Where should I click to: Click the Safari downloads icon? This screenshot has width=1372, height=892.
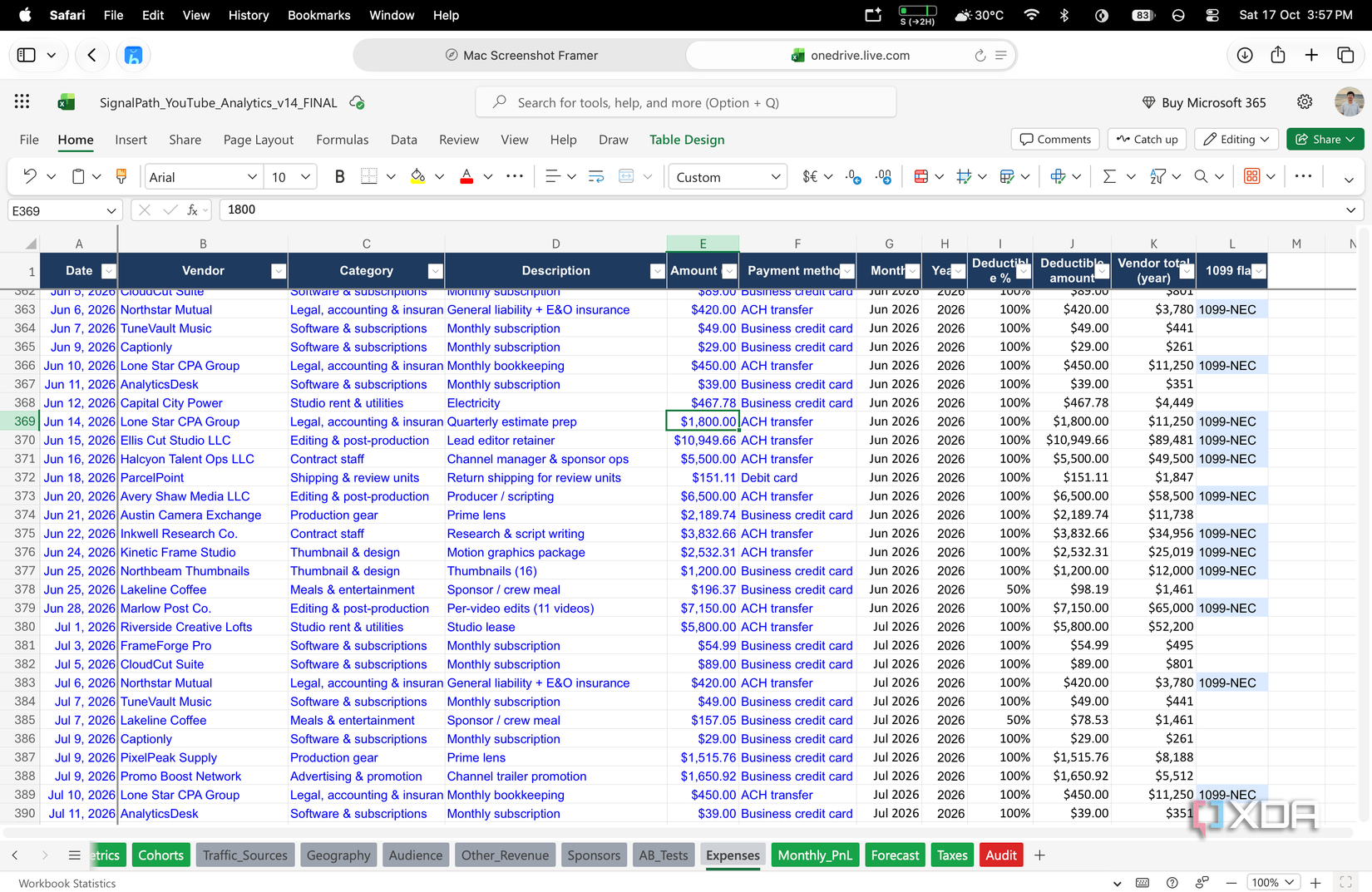click(1245, 55)
